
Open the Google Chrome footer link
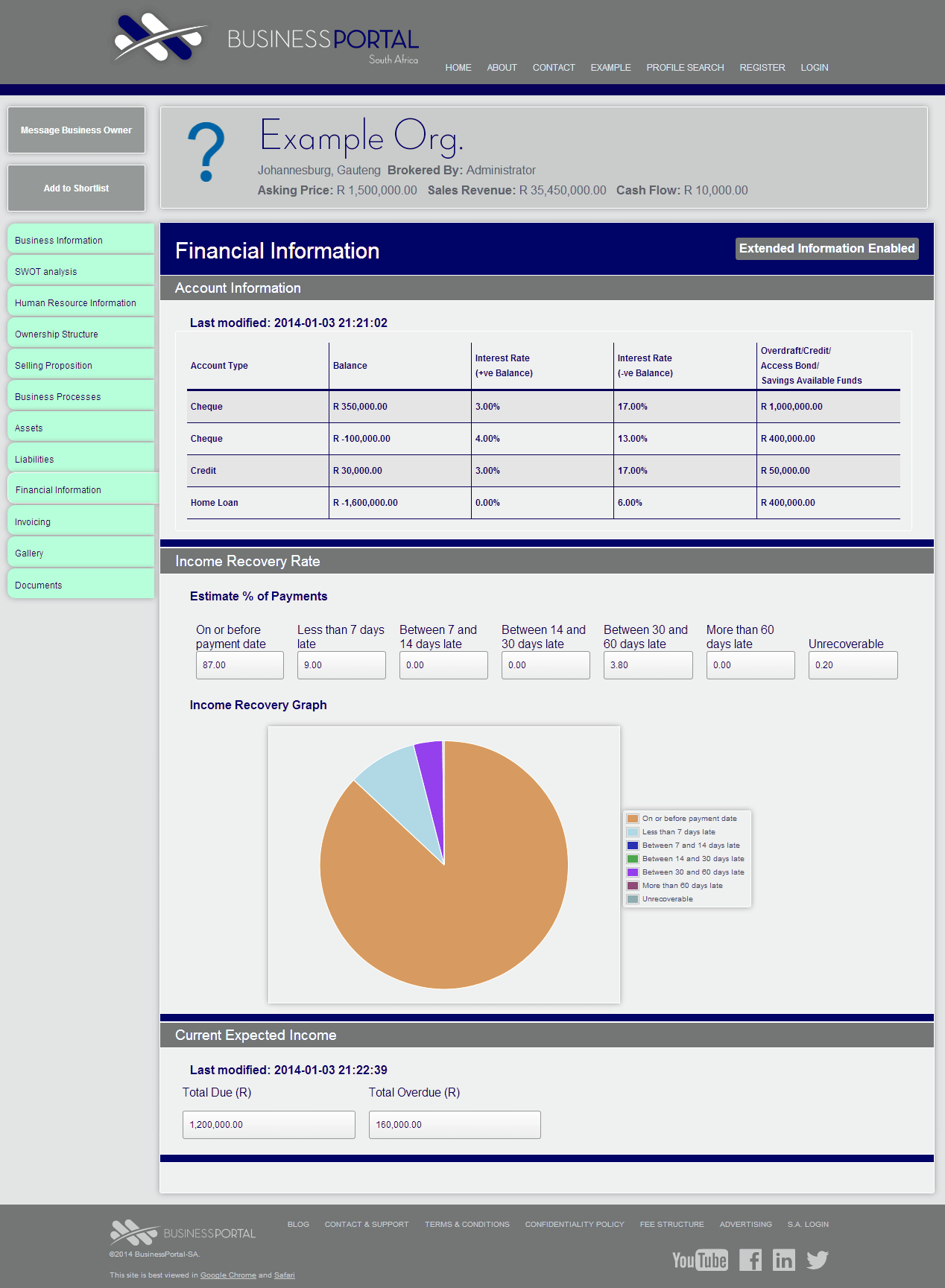pyautogui.click(x=228, y=1275)
